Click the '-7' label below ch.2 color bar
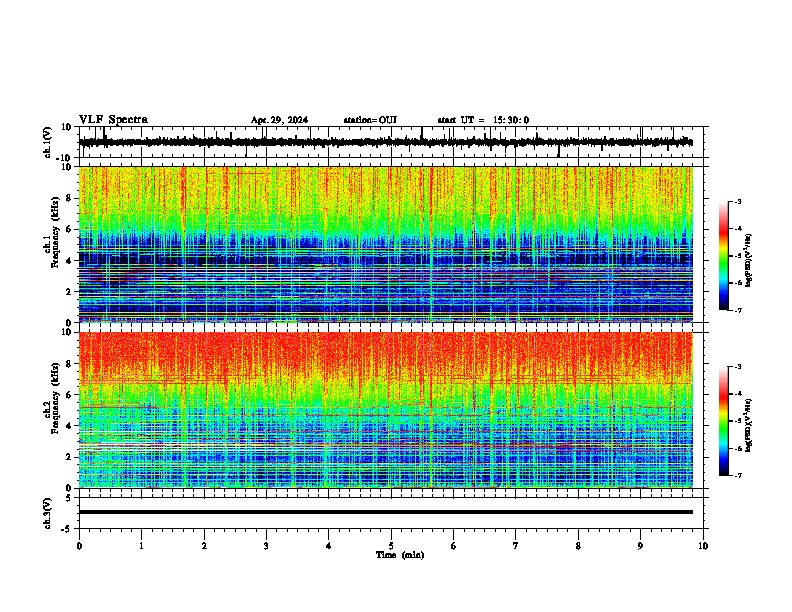 tap(738, 475)
